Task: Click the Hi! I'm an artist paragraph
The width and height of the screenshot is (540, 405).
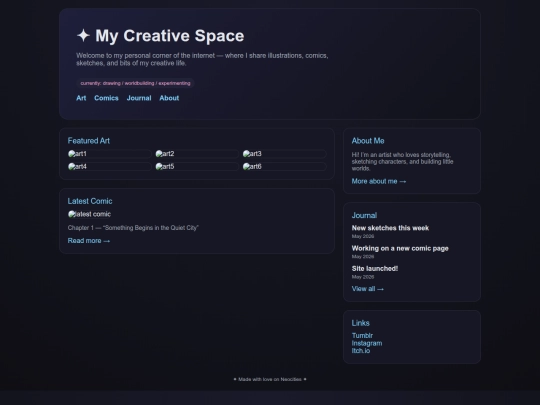Action: 402,162
